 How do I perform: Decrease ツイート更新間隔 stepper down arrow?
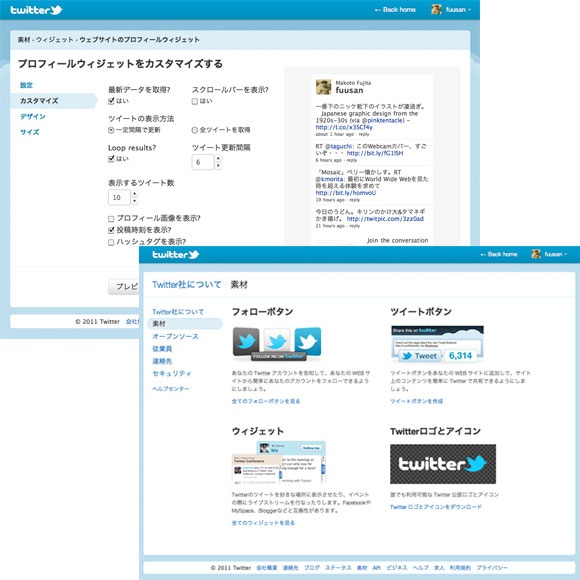(218, 165)
